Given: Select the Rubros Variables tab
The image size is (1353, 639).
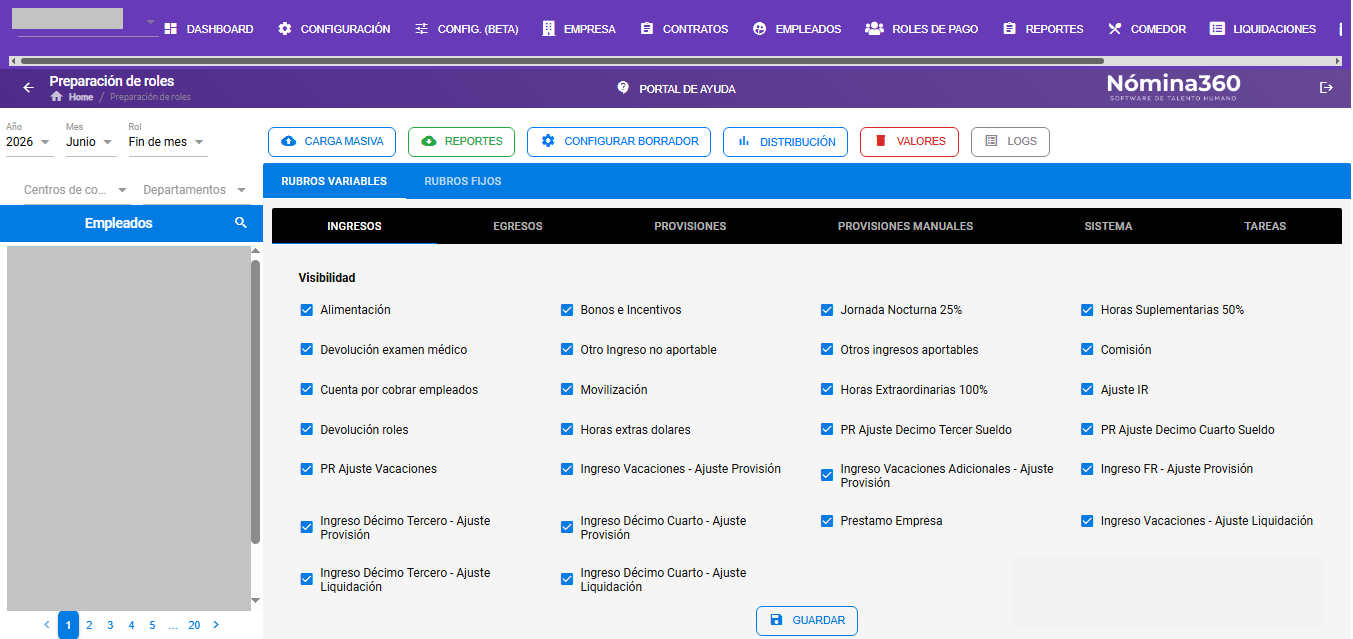Looking at the screenshot, I should 334,181.
